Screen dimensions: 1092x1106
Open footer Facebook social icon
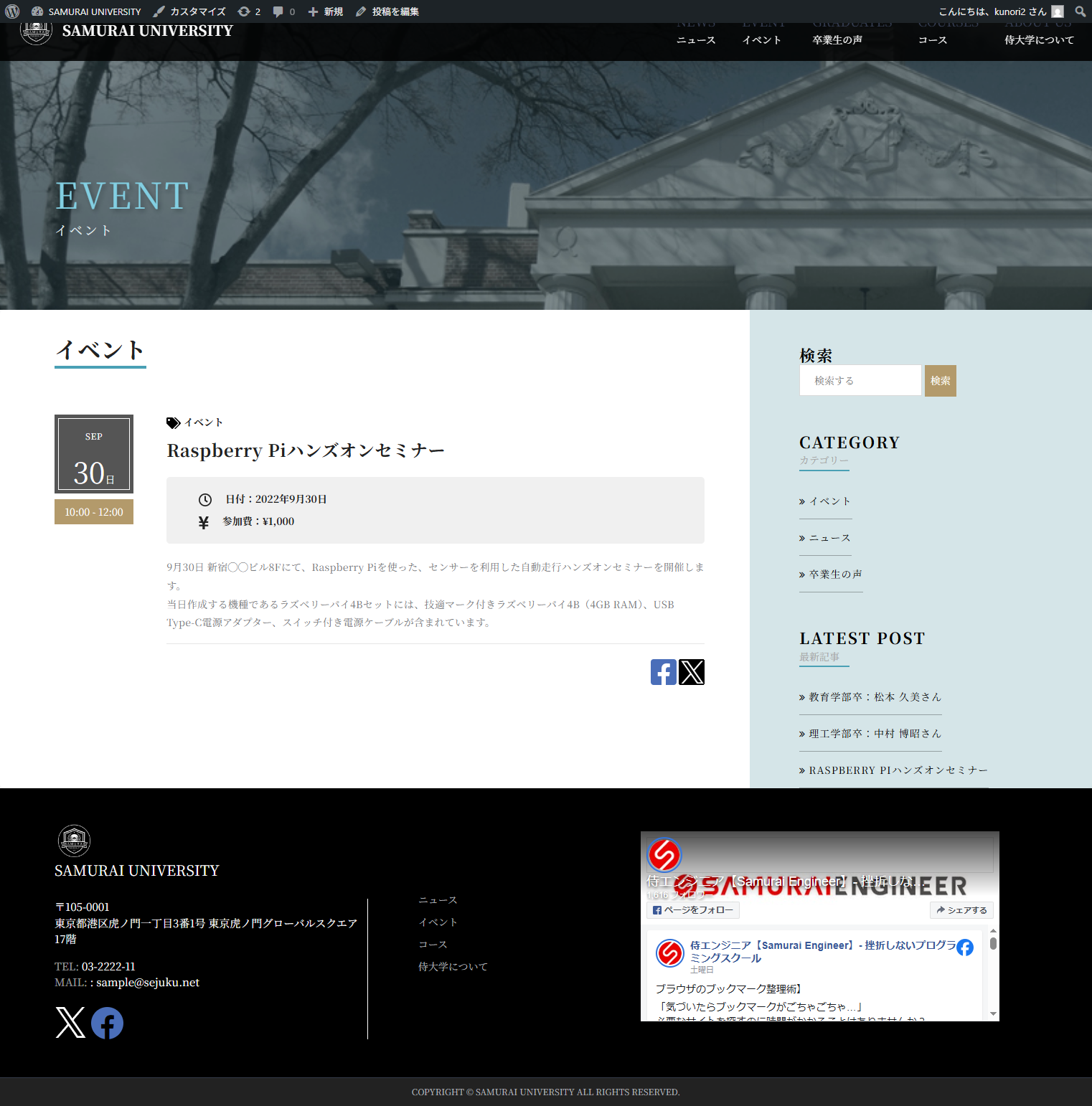tap(107, 1023)
